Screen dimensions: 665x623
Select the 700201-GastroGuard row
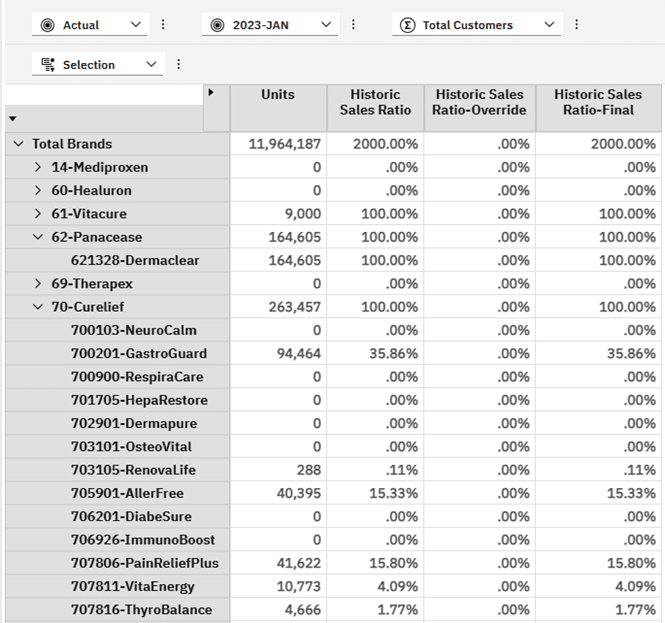(117, 353)
